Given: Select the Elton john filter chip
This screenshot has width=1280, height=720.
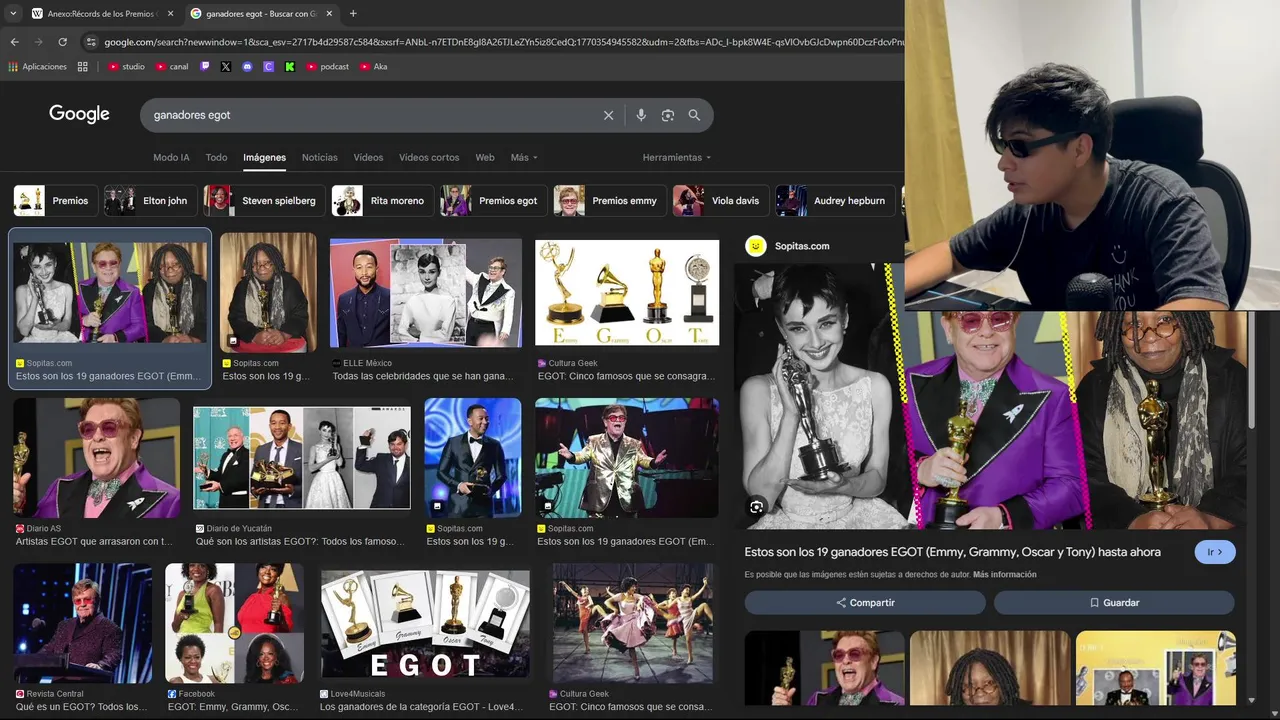Looking at the screenshot, I should coord(150,201).
